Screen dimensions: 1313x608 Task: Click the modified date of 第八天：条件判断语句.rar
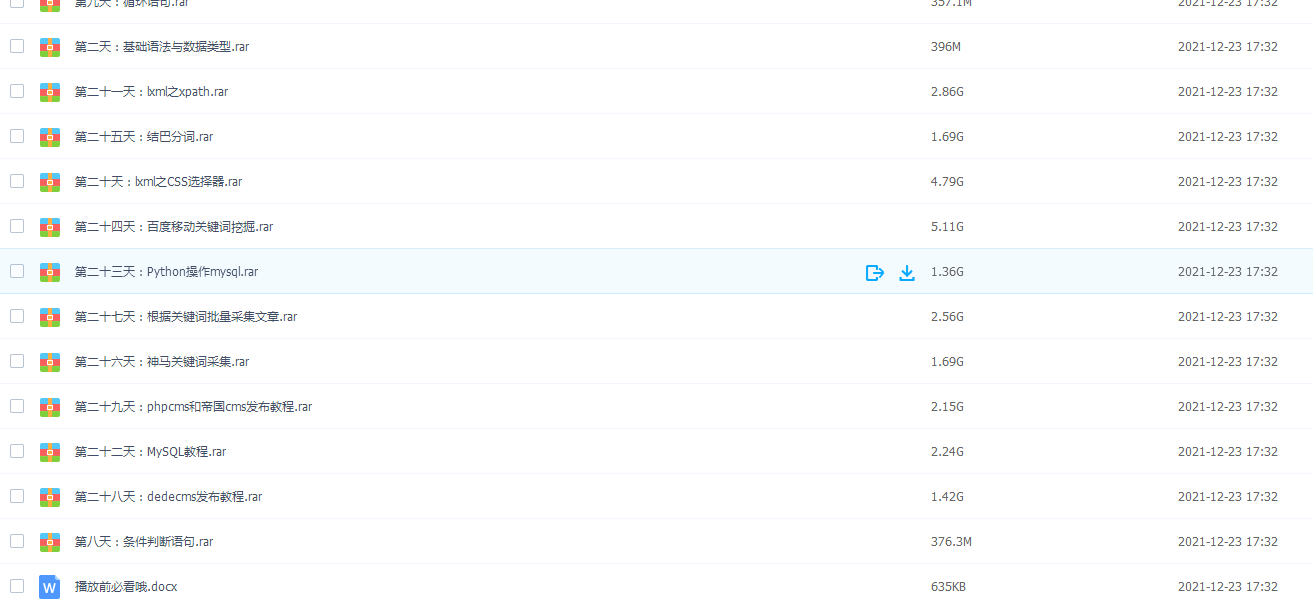tap(1228, 542)
